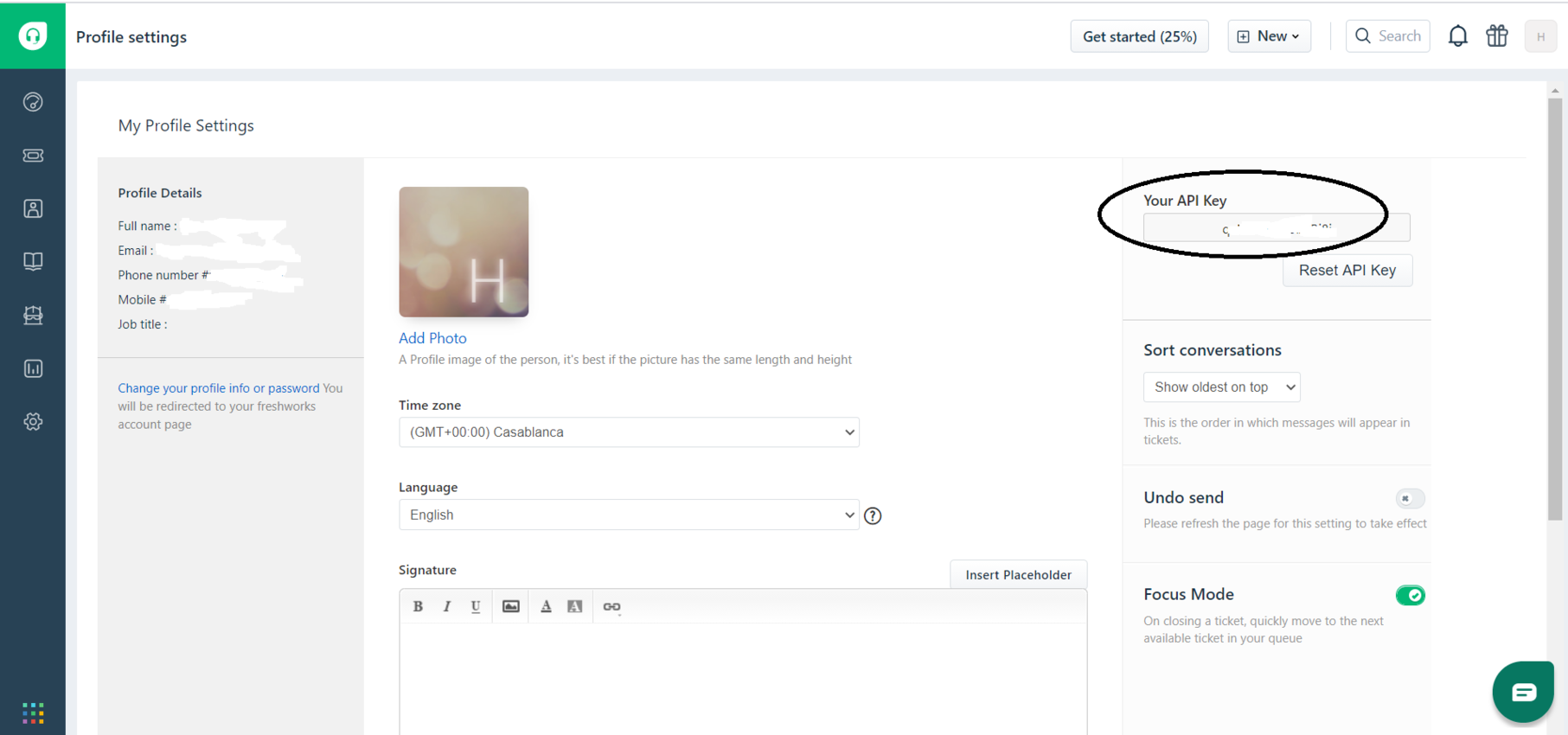Open the chat widget bubble
This screenshot has height=735, width=1568.
1523,692
